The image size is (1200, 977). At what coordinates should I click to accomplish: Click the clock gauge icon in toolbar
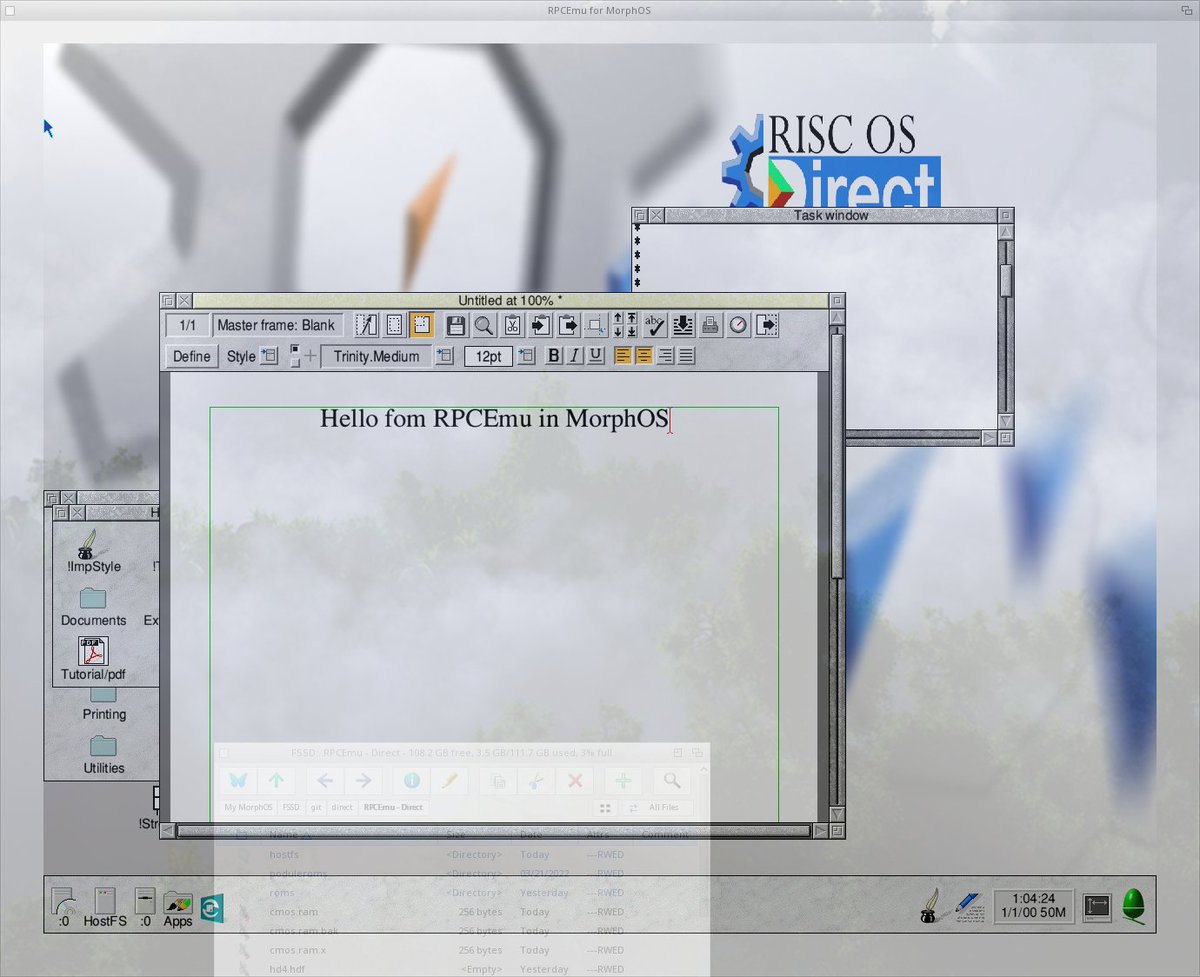[x=738, y=325]
